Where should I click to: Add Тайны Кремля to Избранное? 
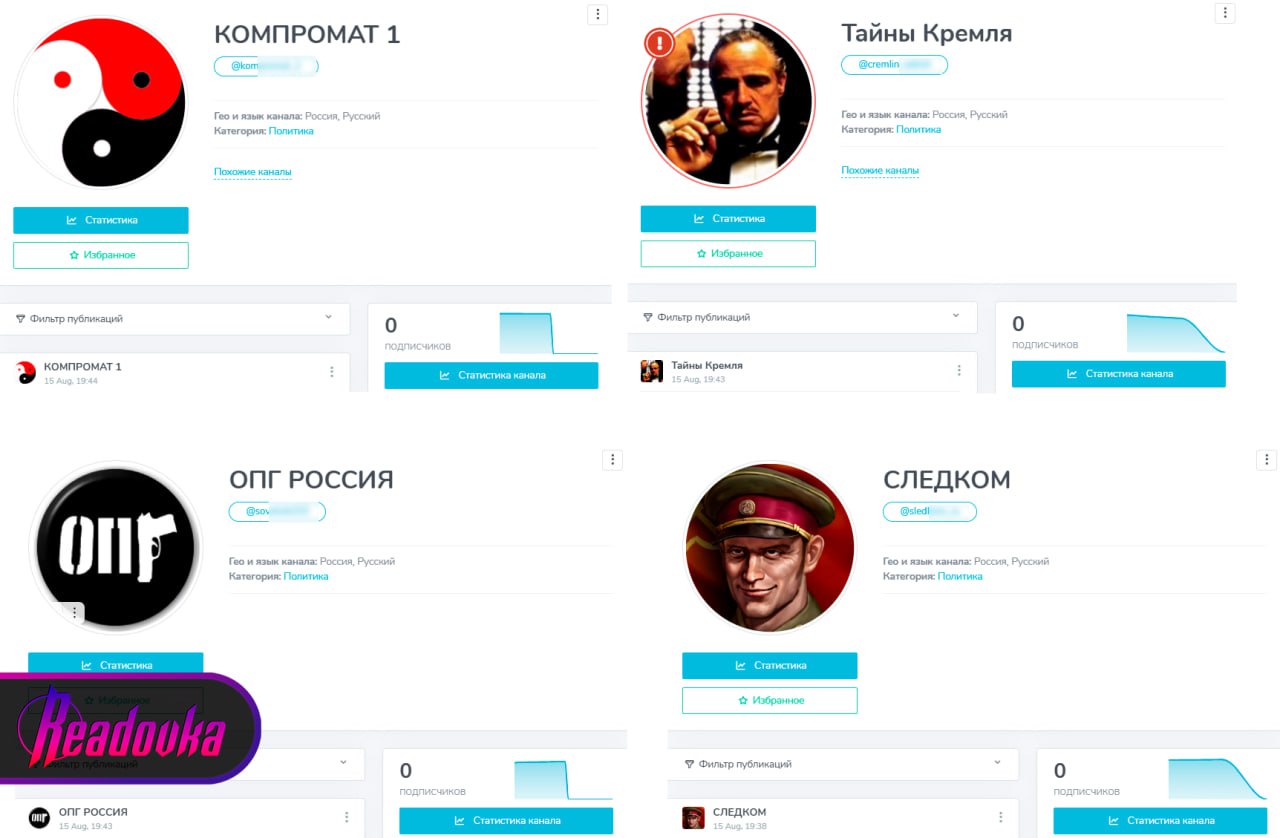point(728,254)
